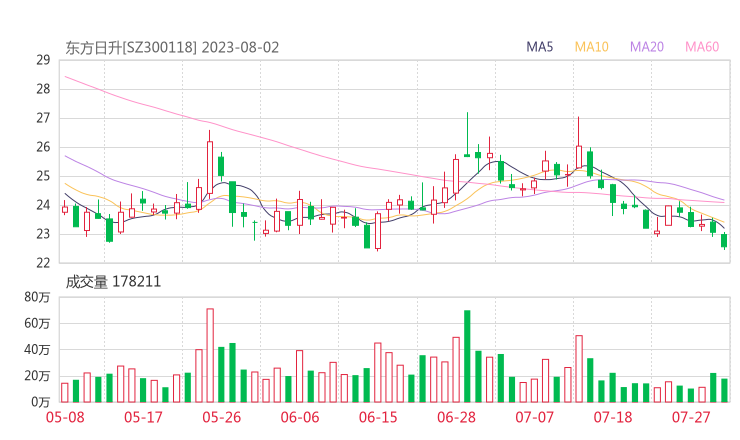
Task: Click the 06-28 date axis label
Action: pyautogui.click(x=456, y=417)
